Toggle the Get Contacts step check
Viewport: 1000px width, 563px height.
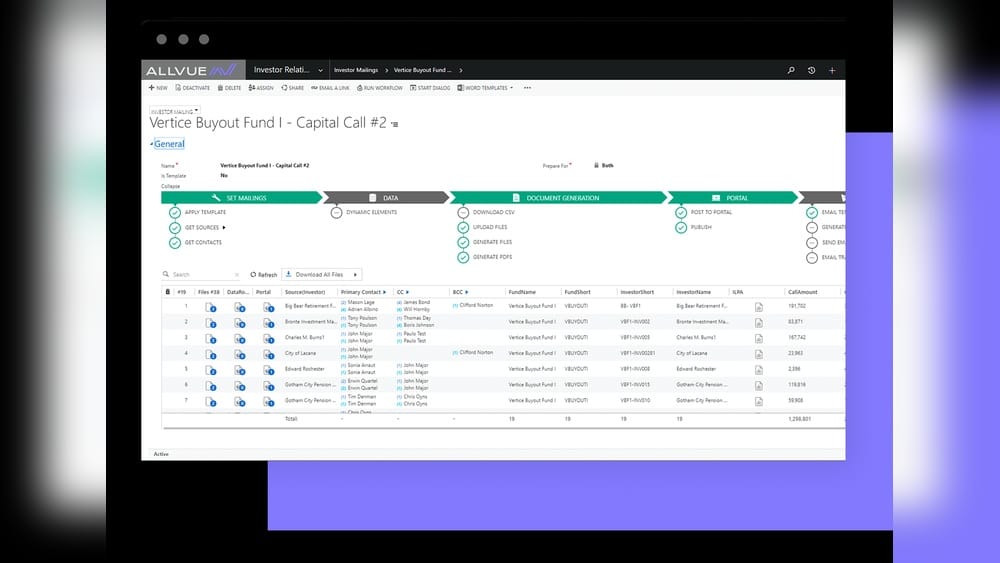click(175, 243)
